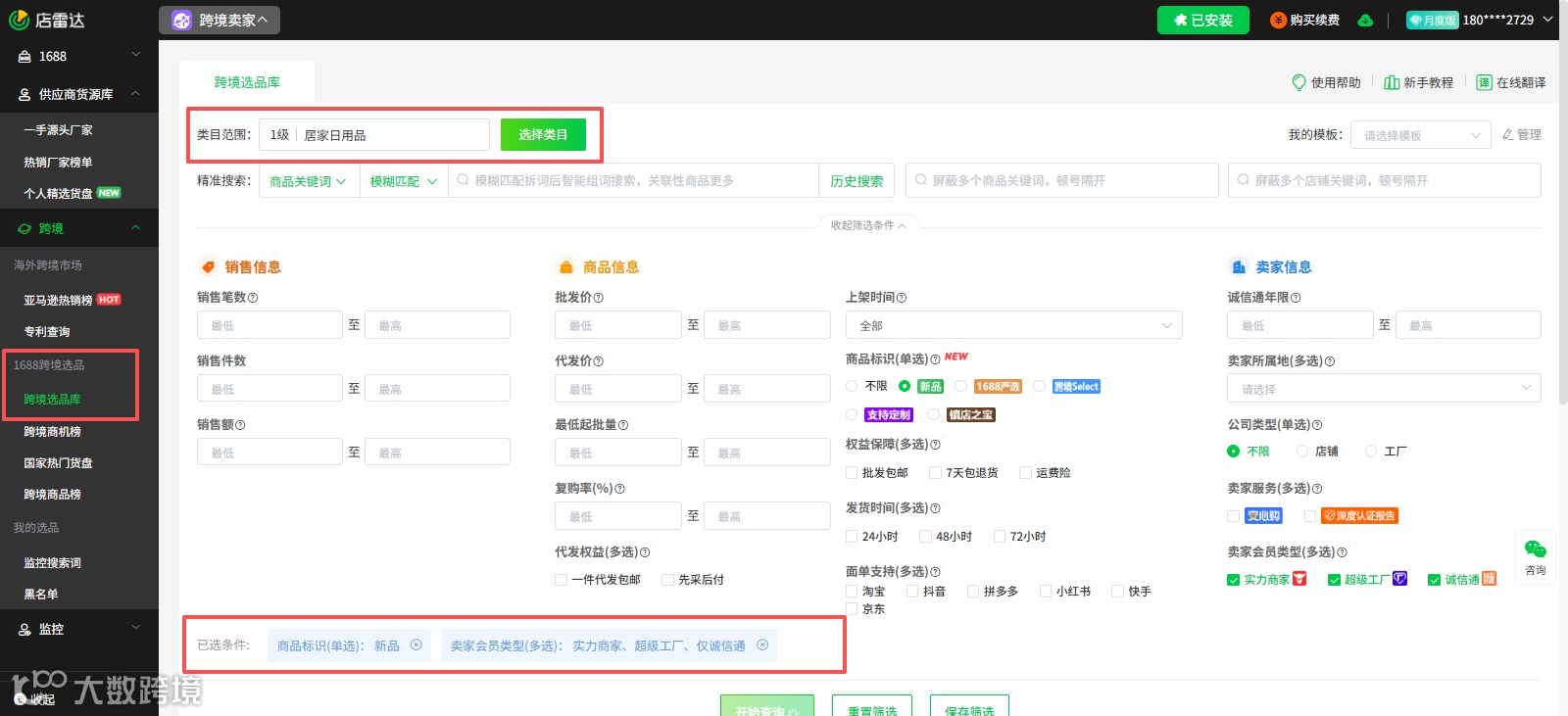Check the 7天包退货 checkbox
This screenshot has width=1568, height=716.
935,473
